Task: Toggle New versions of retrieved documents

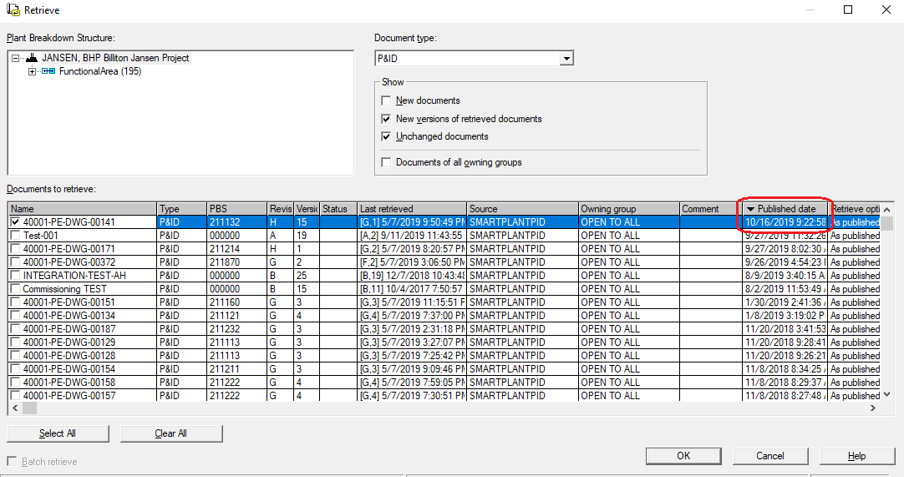Action: point(387,119)
